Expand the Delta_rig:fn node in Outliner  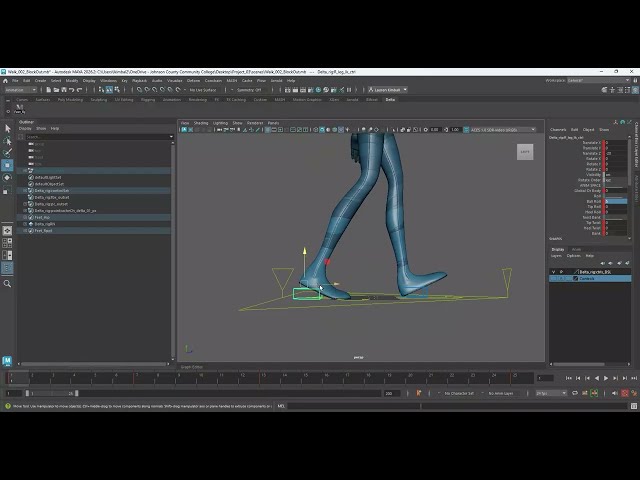coord(25,224)
